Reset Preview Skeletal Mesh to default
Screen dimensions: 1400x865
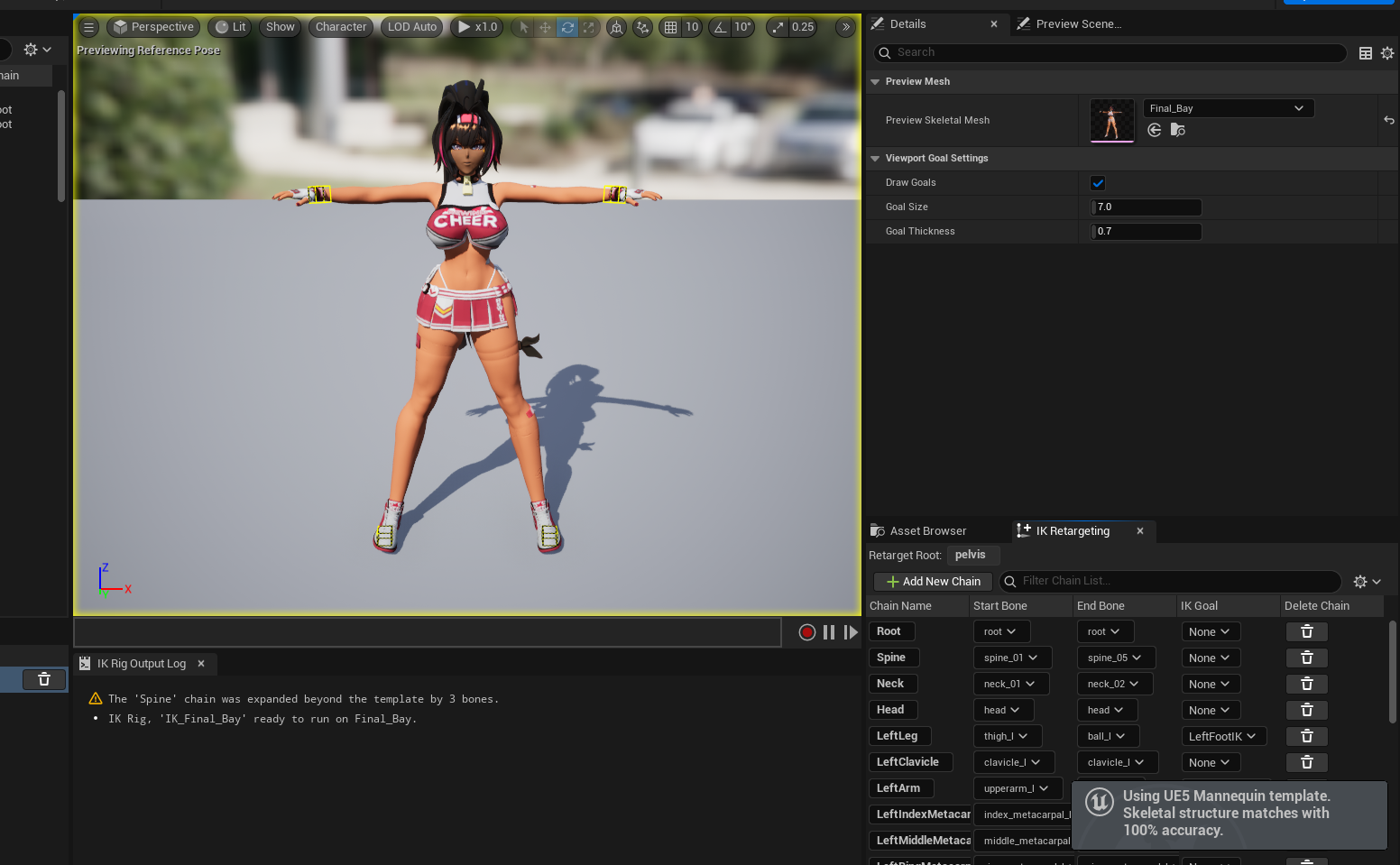1388,120
